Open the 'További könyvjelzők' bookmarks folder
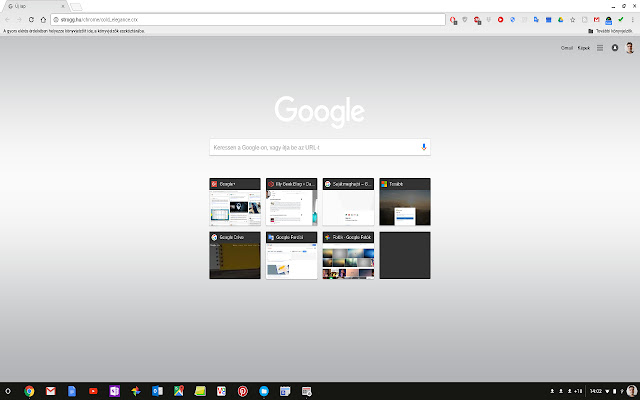Screen dimensions: 640x400 pyautogui.click(x=610, y=31)
